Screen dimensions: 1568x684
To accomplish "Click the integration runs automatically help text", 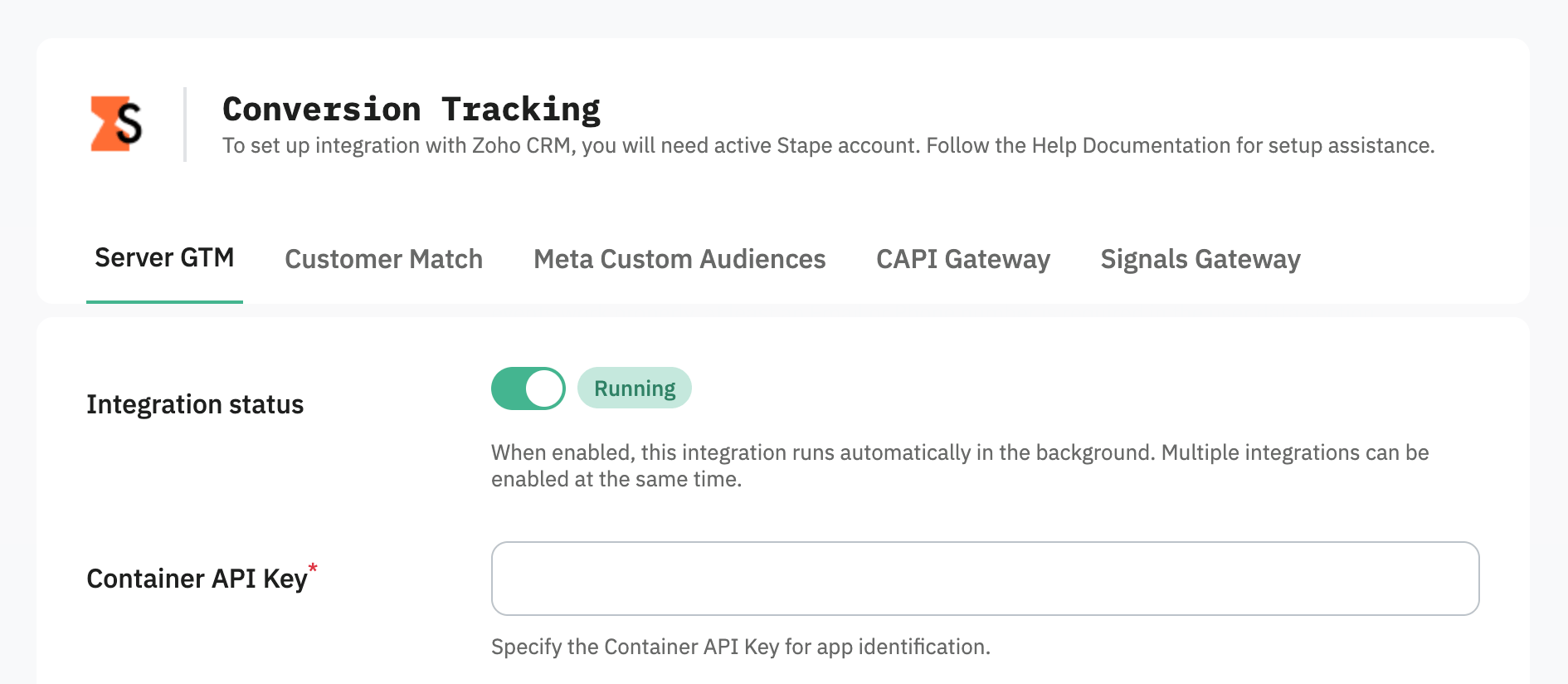I will click(960, 466).
